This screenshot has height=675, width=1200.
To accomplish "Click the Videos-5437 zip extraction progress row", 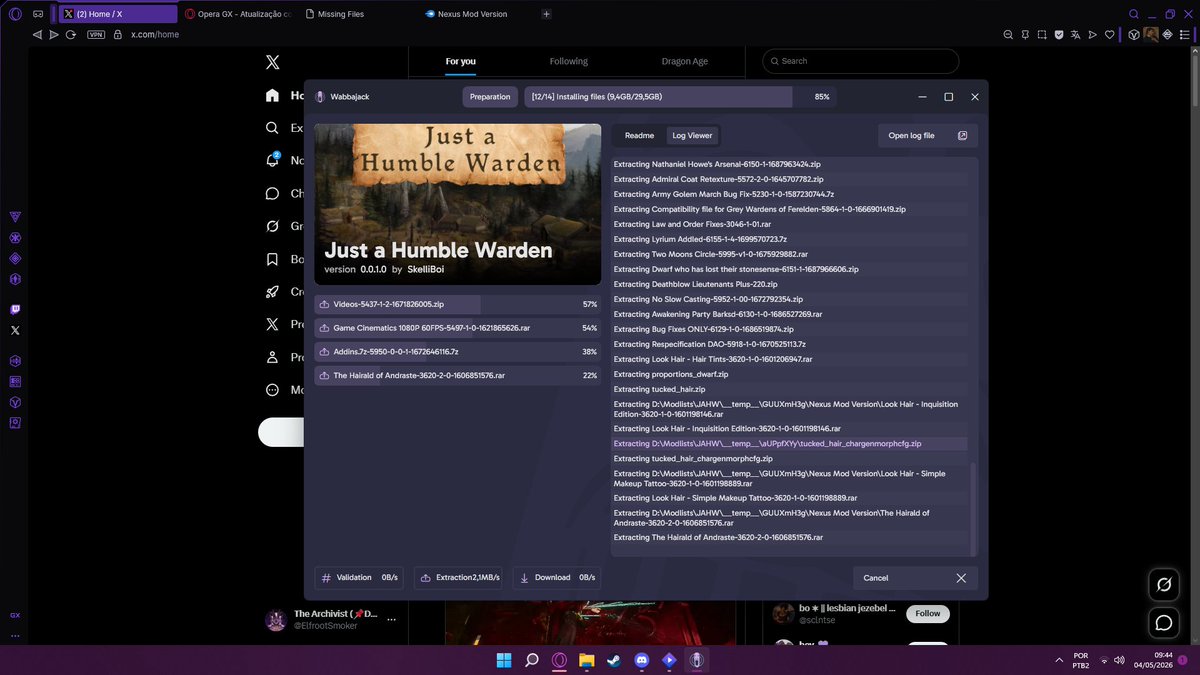I will pos(457,304).
